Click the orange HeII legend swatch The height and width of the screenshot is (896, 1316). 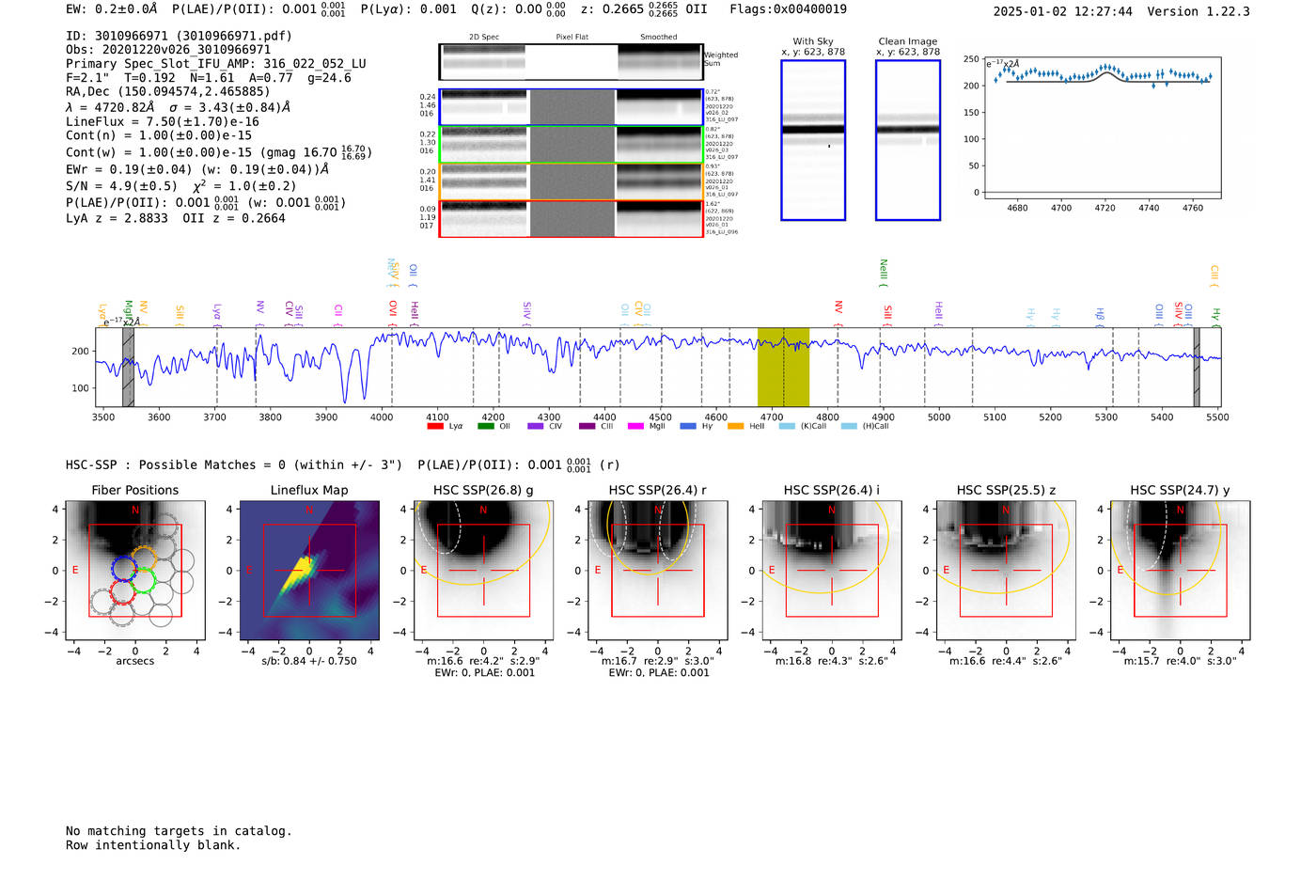coord(735,427)
